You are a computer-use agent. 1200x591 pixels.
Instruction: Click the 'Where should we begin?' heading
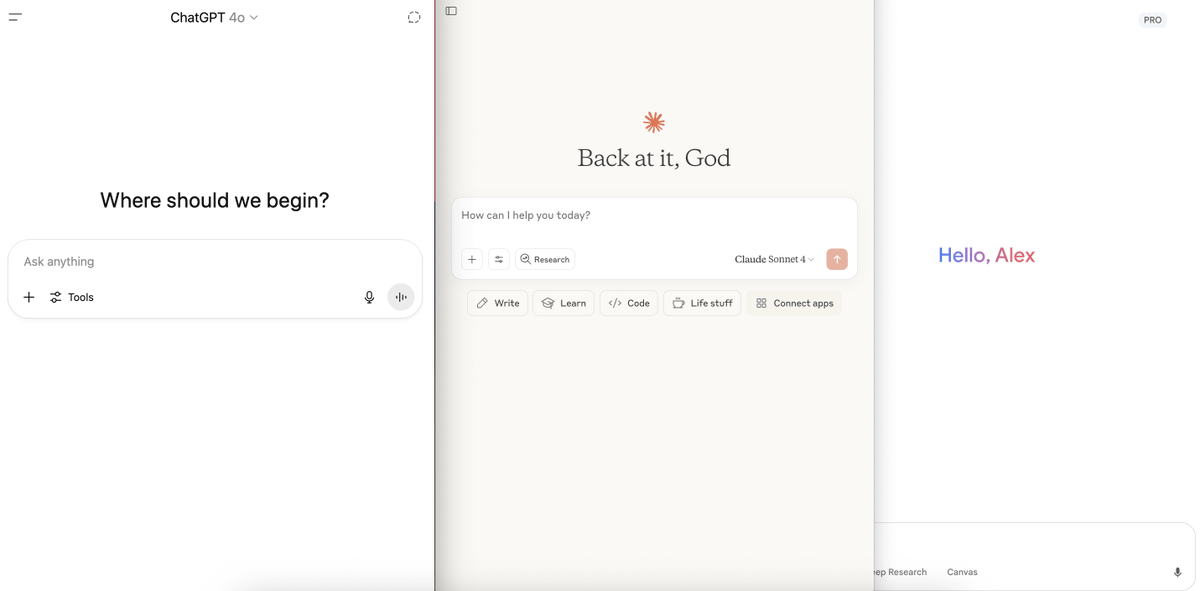point(215,200)
